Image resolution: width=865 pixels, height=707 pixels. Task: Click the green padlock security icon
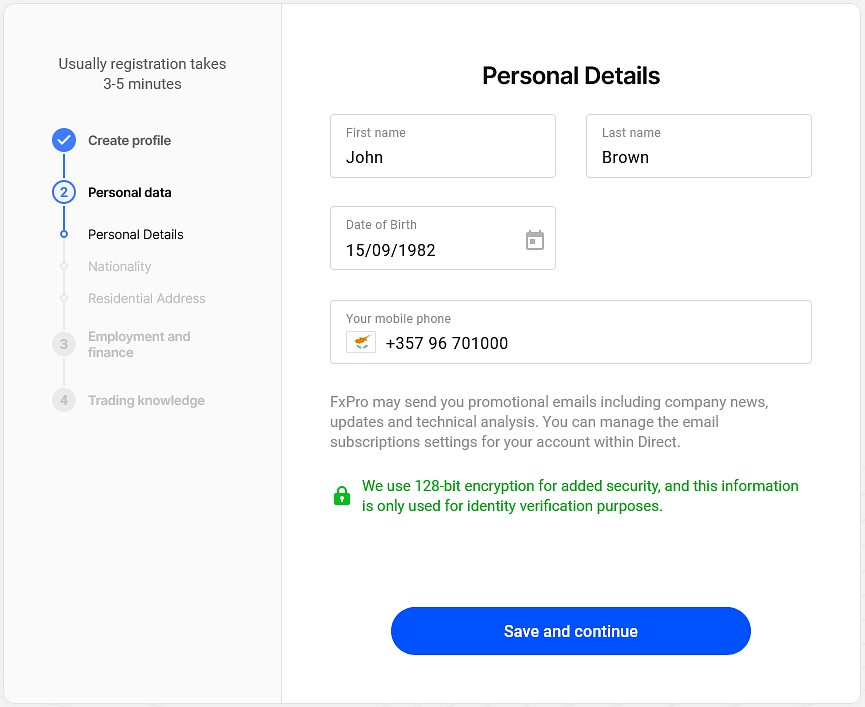pos(342,495)
